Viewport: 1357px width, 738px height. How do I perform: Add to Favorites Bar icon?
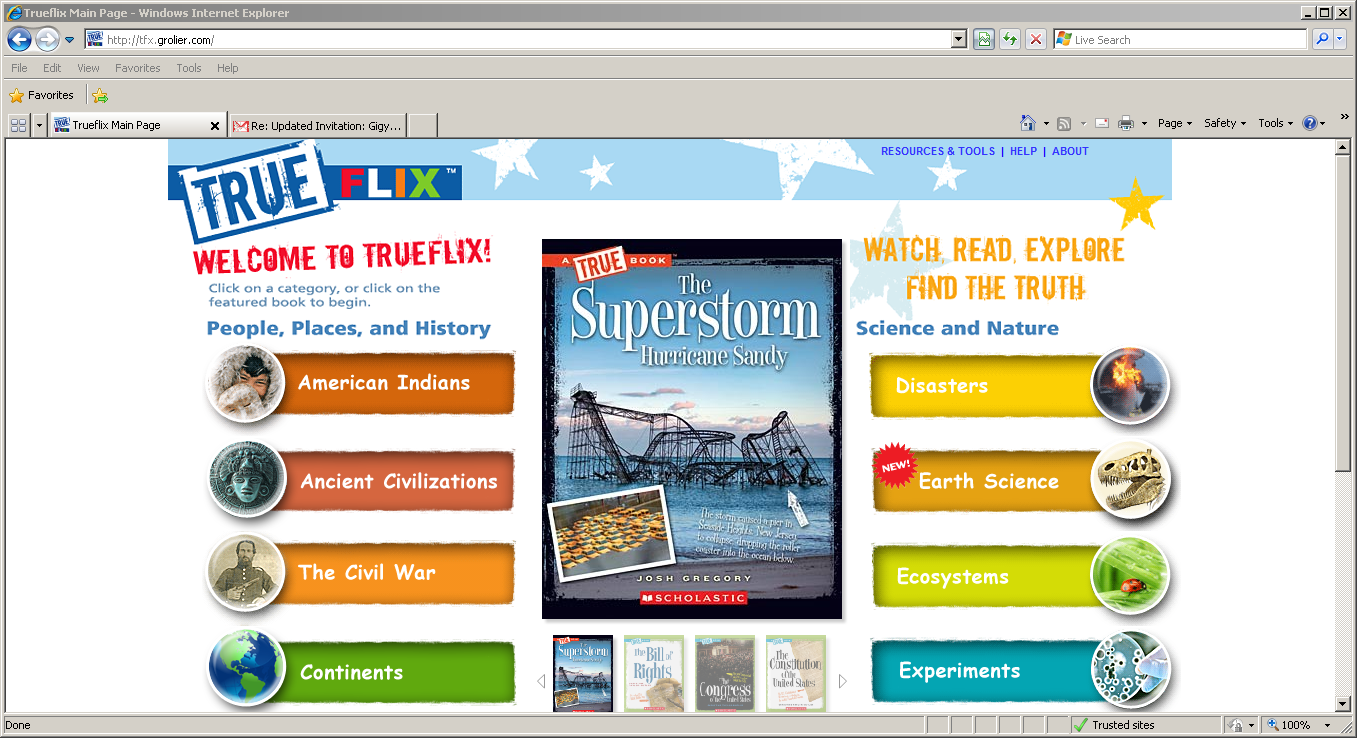pyautogui.click(x=100, y=96)
